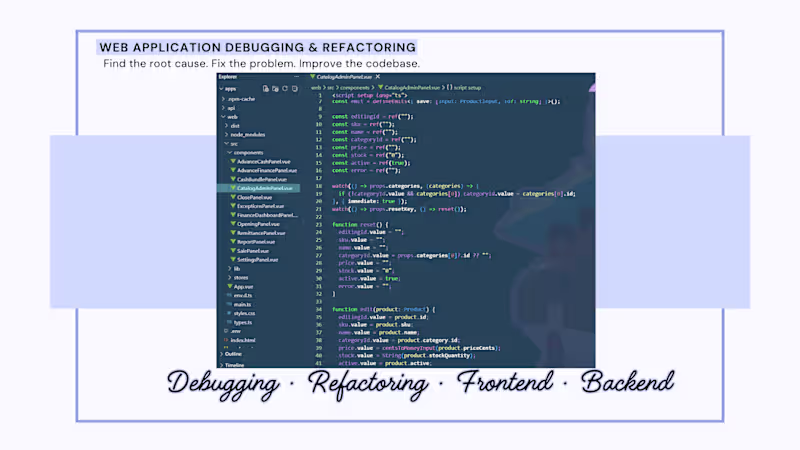Click the Vue icon beside ClosePanel.vue
800x450 pixels.
(233, 197)
